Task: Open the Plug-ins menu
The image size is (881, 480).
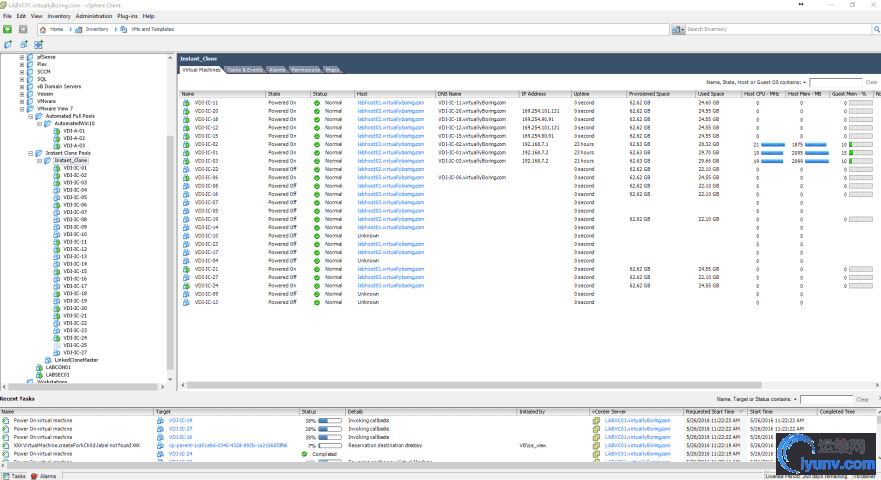Action: point(127,16)
